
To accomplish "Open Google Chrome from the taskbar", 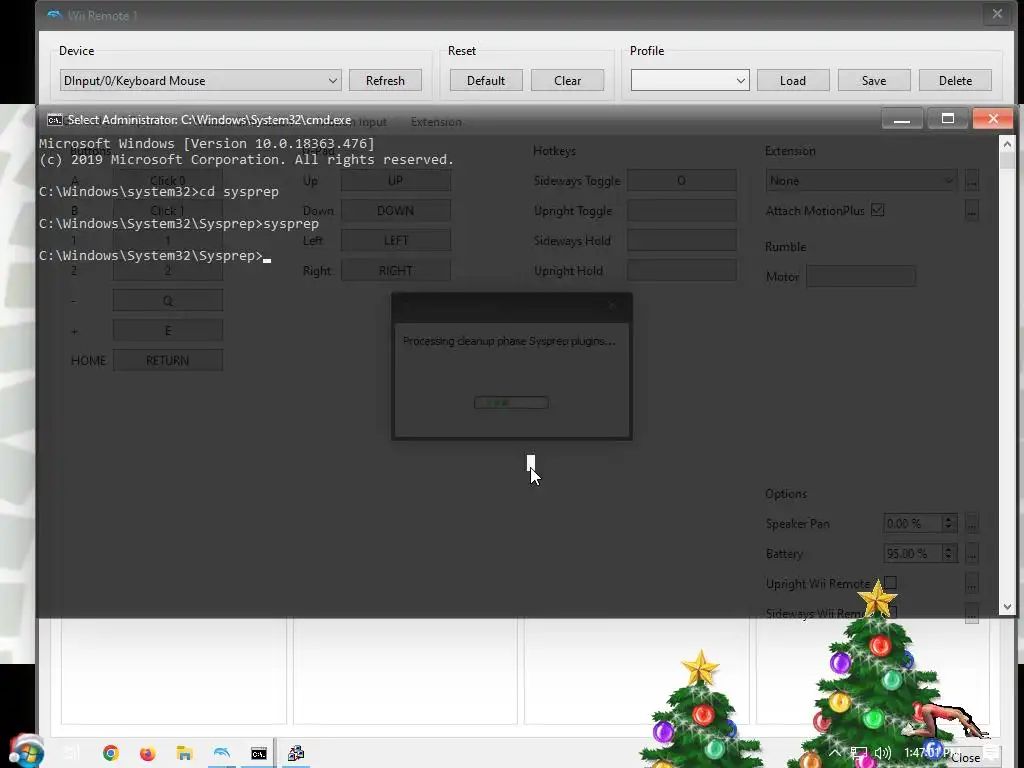I will (x=111, y=753).
